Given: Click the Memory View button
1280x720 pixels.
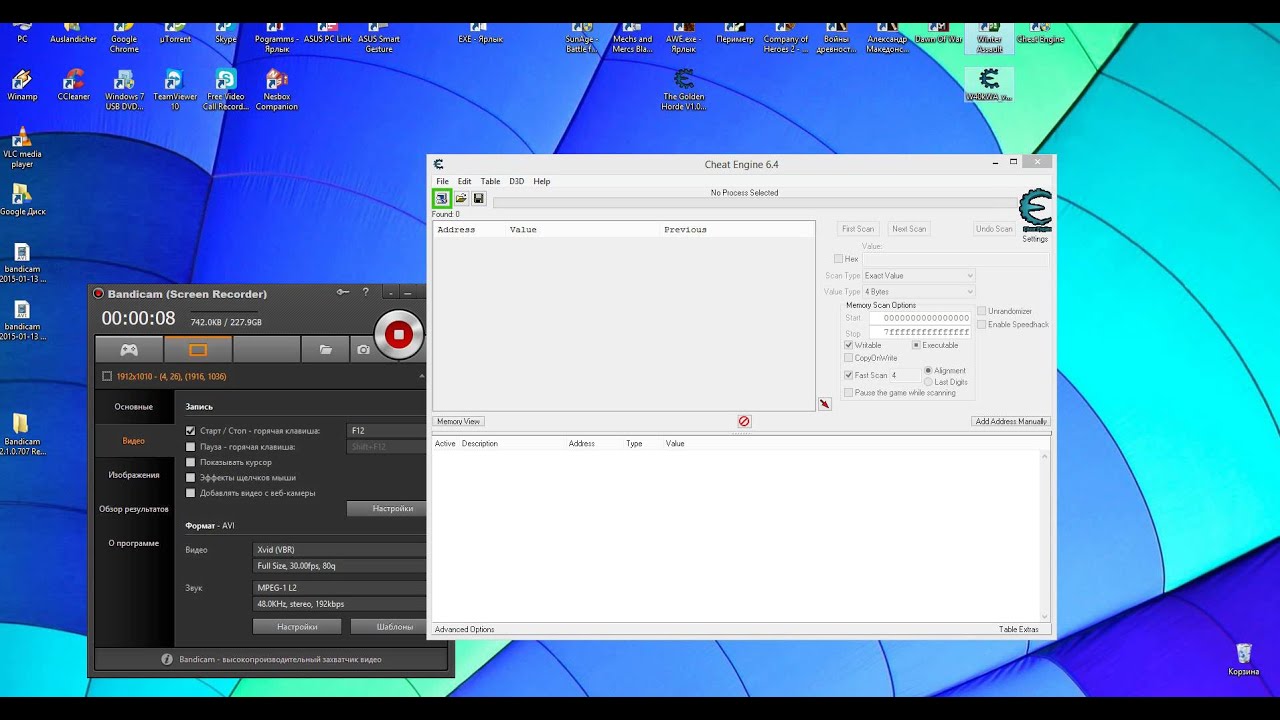Looking at the screenshot, I should 459,422.
